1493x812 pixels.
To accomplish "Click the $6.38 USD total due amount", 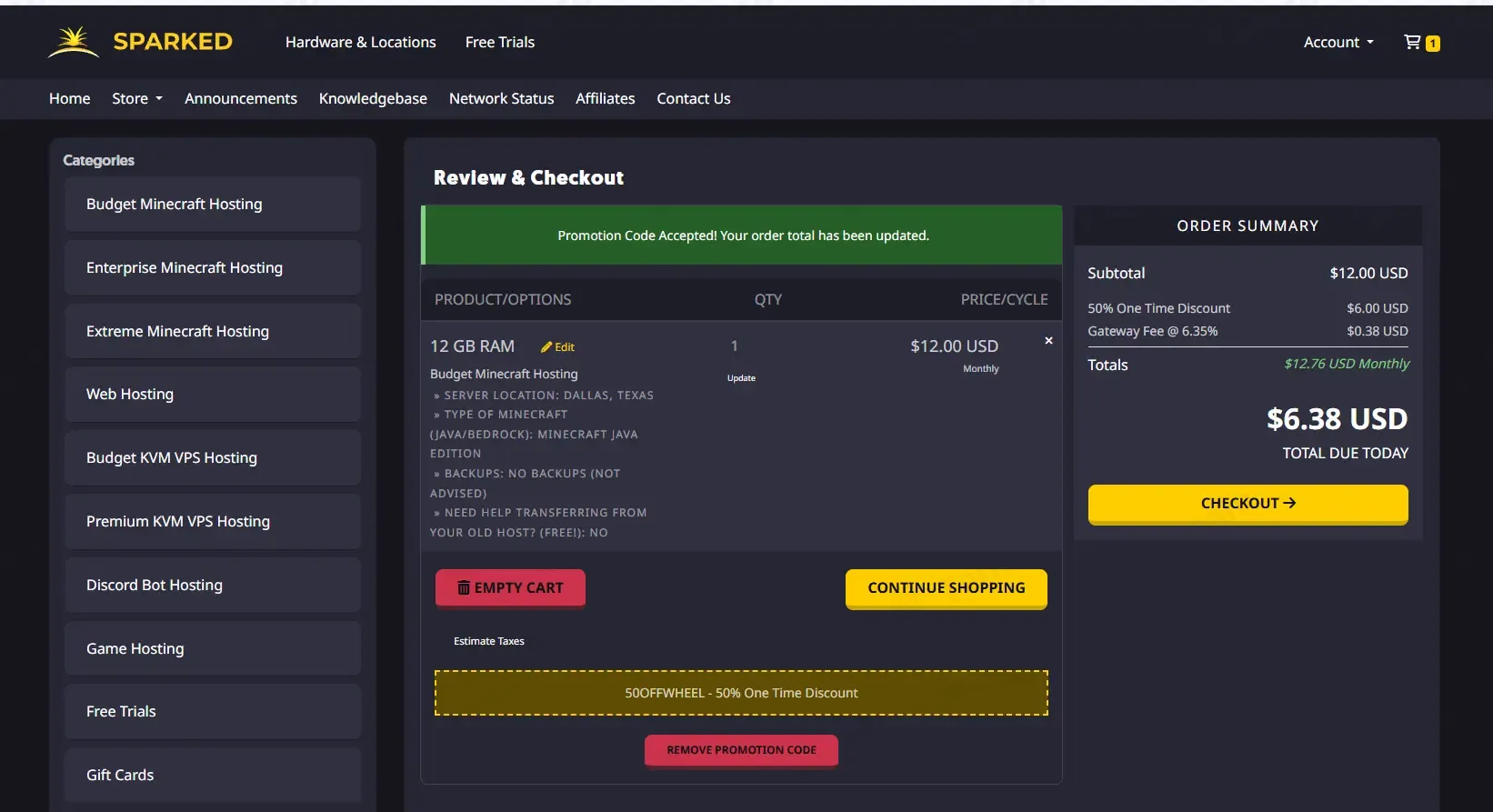I will [x=1337, y=419].
